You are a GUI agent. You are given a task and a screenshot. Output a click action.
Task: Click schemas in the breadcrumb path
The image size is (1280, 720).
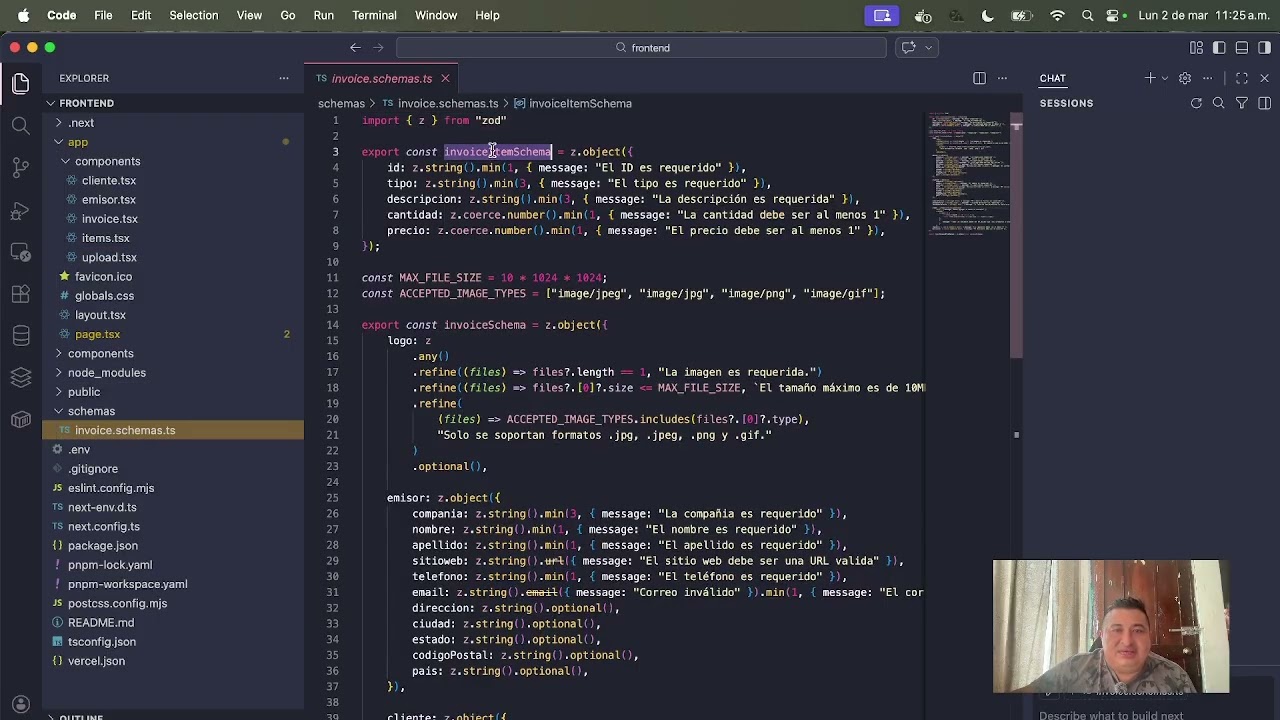(341, 103)
